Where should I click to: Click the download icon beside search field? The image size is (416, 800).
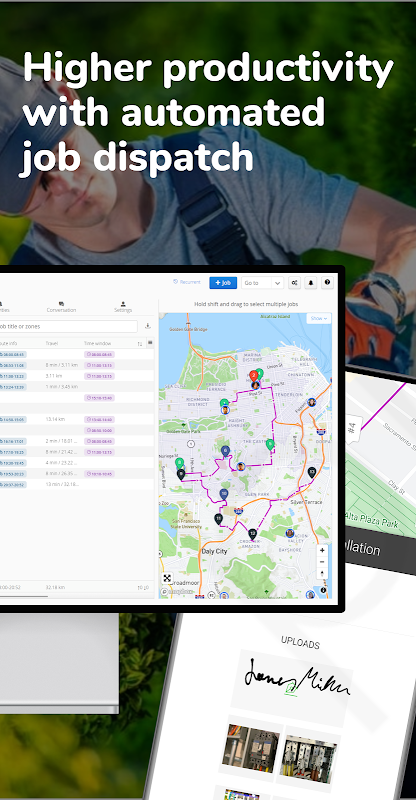pyautogui.click(x=148, y=327)
